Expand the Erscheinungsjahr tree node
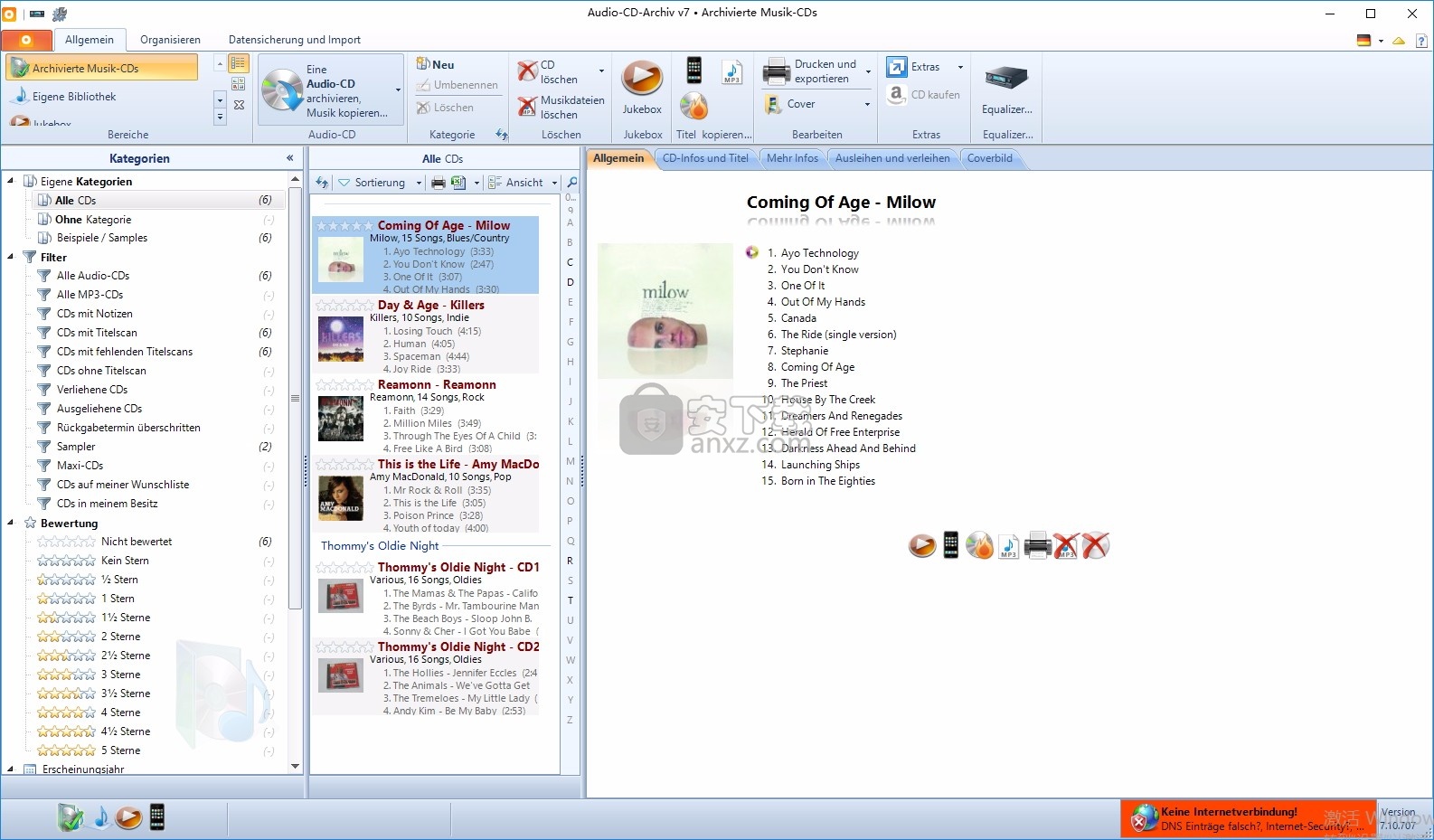Screen dimensions: 1434x840 tap(11, 769)
